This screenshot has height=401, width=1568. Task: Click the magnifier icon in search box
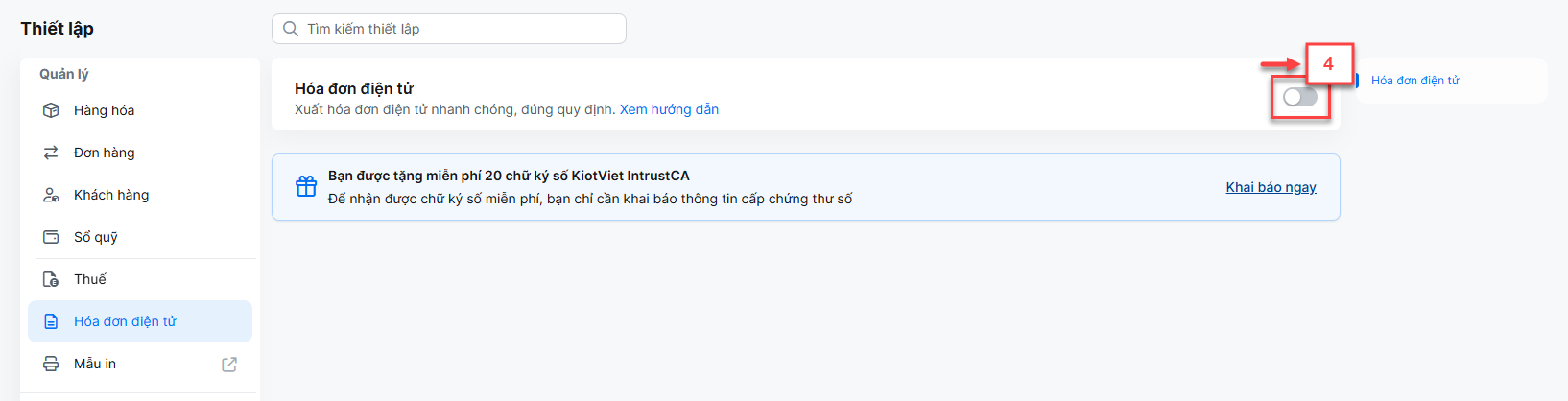point(291,29)
